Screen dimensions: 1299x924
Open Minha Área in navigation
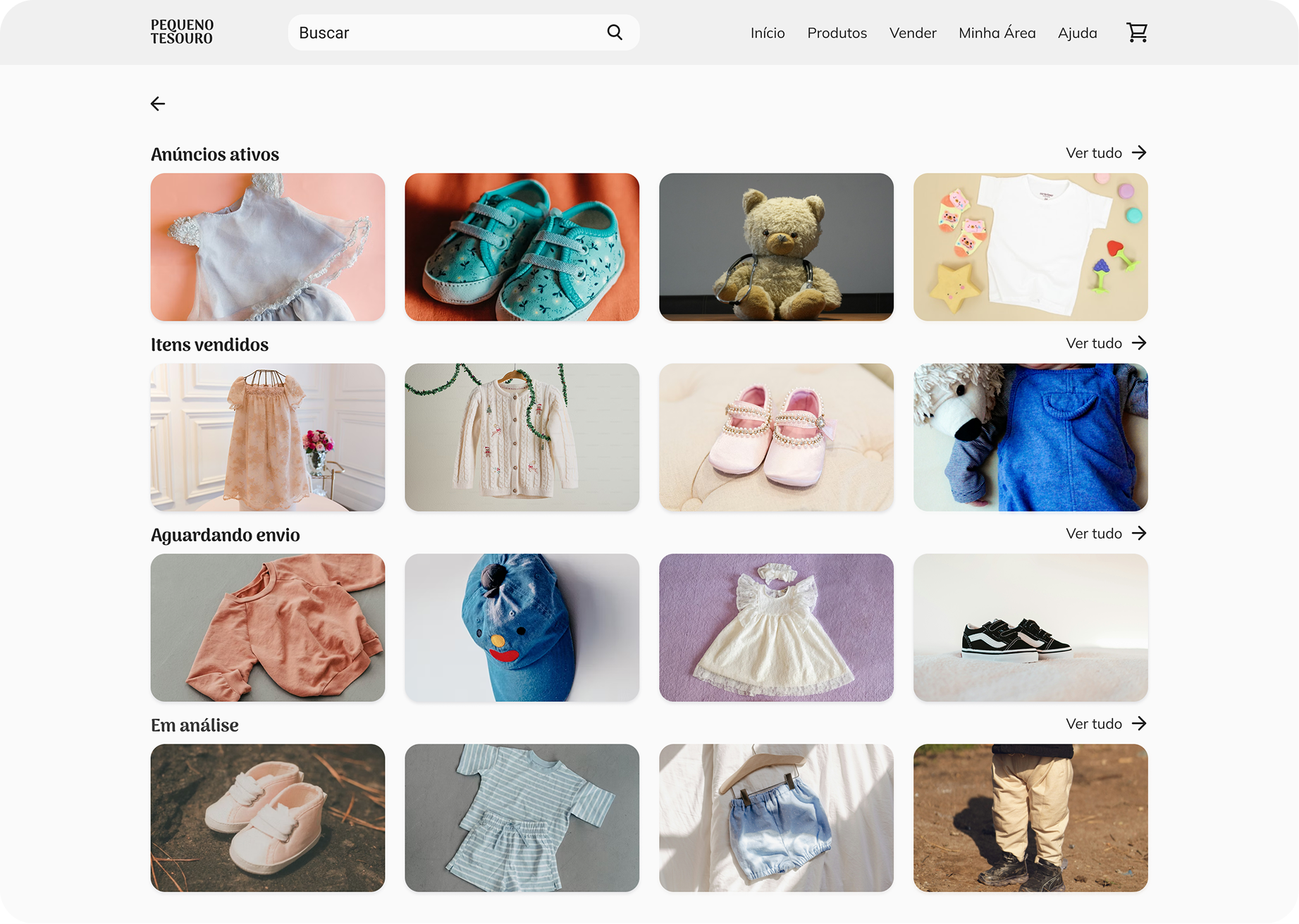pyautogui.click(x=997, y=33)
